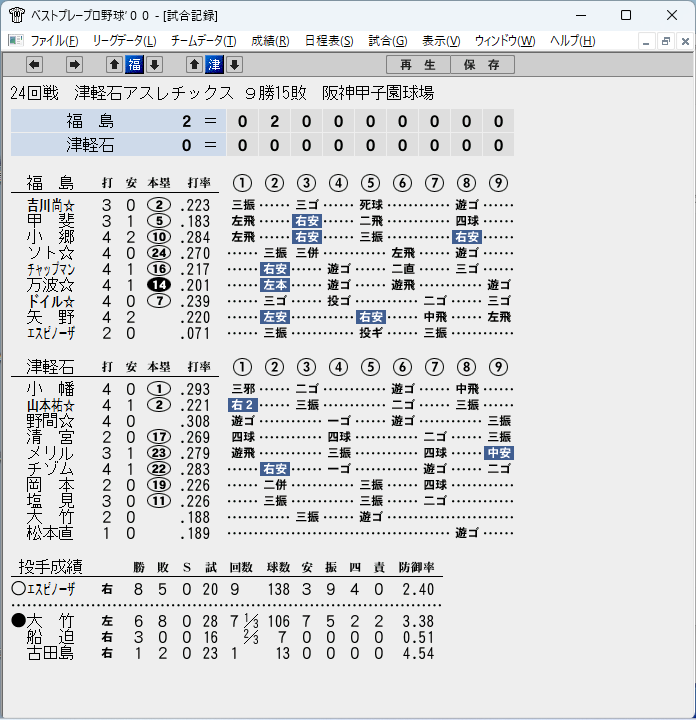Select the blue 津 team icon

click(214, 65)
